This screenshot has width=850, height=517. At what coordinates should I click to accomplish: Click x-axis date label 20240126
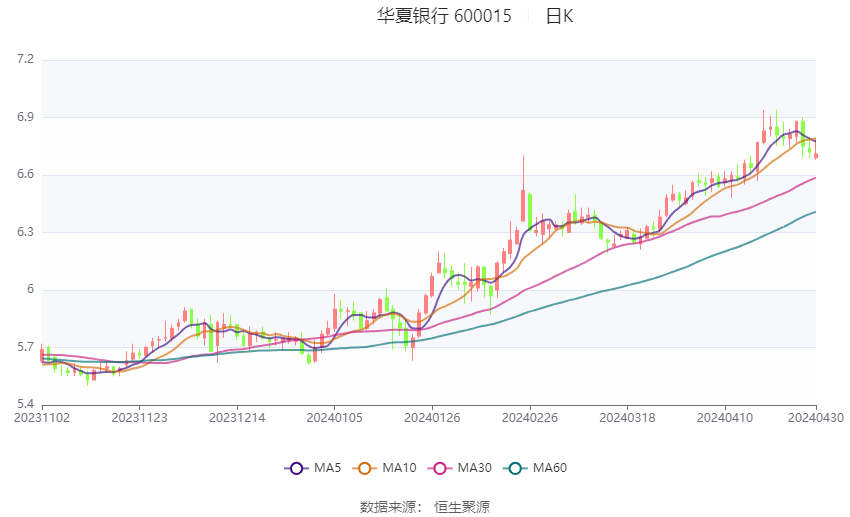point(432,418)
